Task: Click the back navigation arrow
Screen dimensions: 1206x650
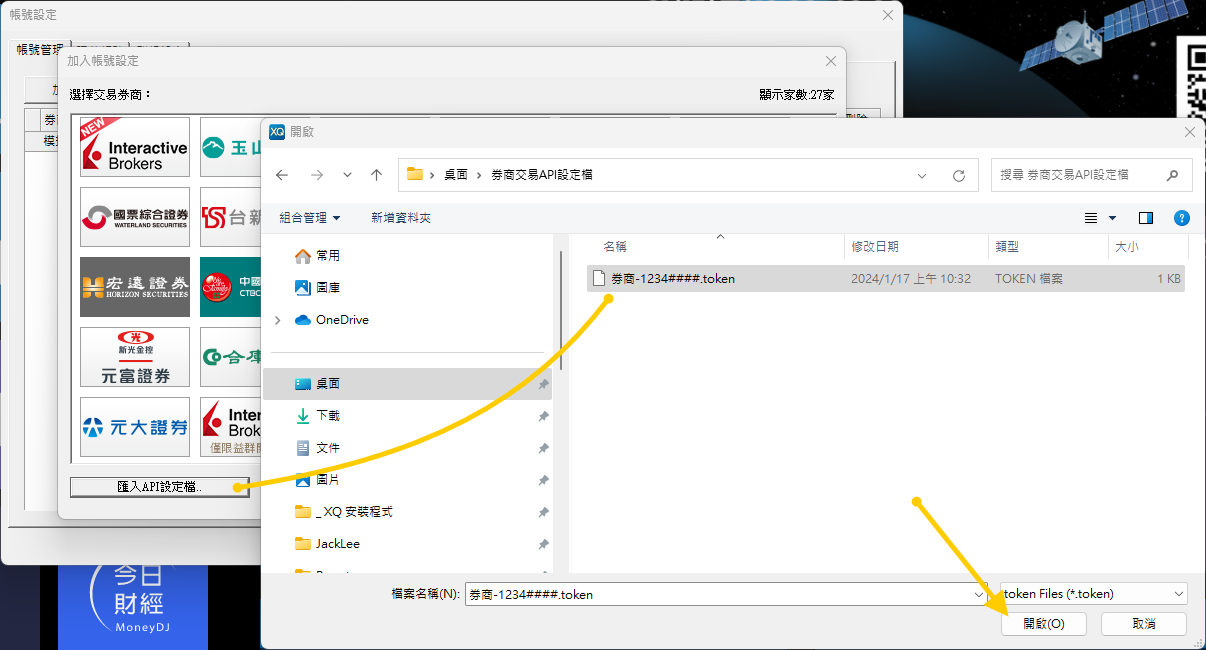Action: click(x=282, y=175)
